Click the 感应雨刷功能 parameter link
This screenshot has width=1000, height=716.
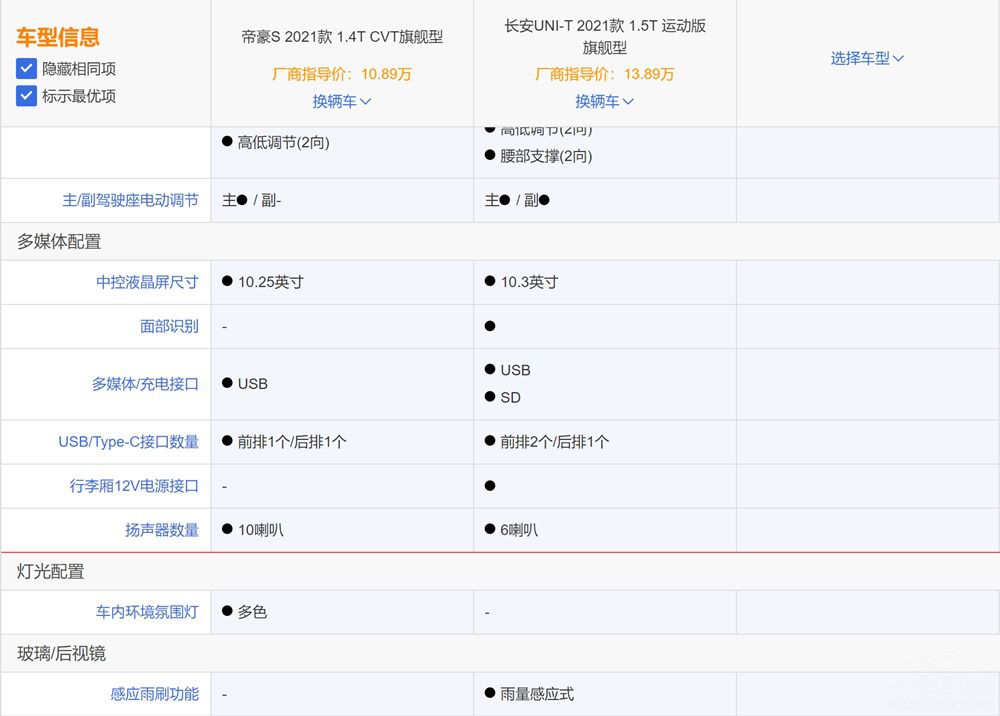(160, 693)
